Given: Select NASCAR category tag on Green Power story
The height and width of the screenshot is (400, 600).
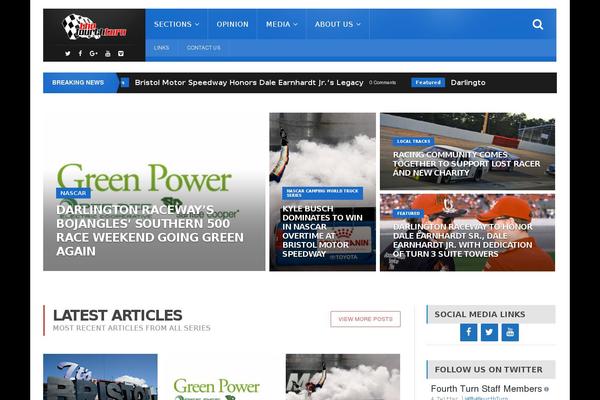Looking at the screenshot, I should pos(73,193).
